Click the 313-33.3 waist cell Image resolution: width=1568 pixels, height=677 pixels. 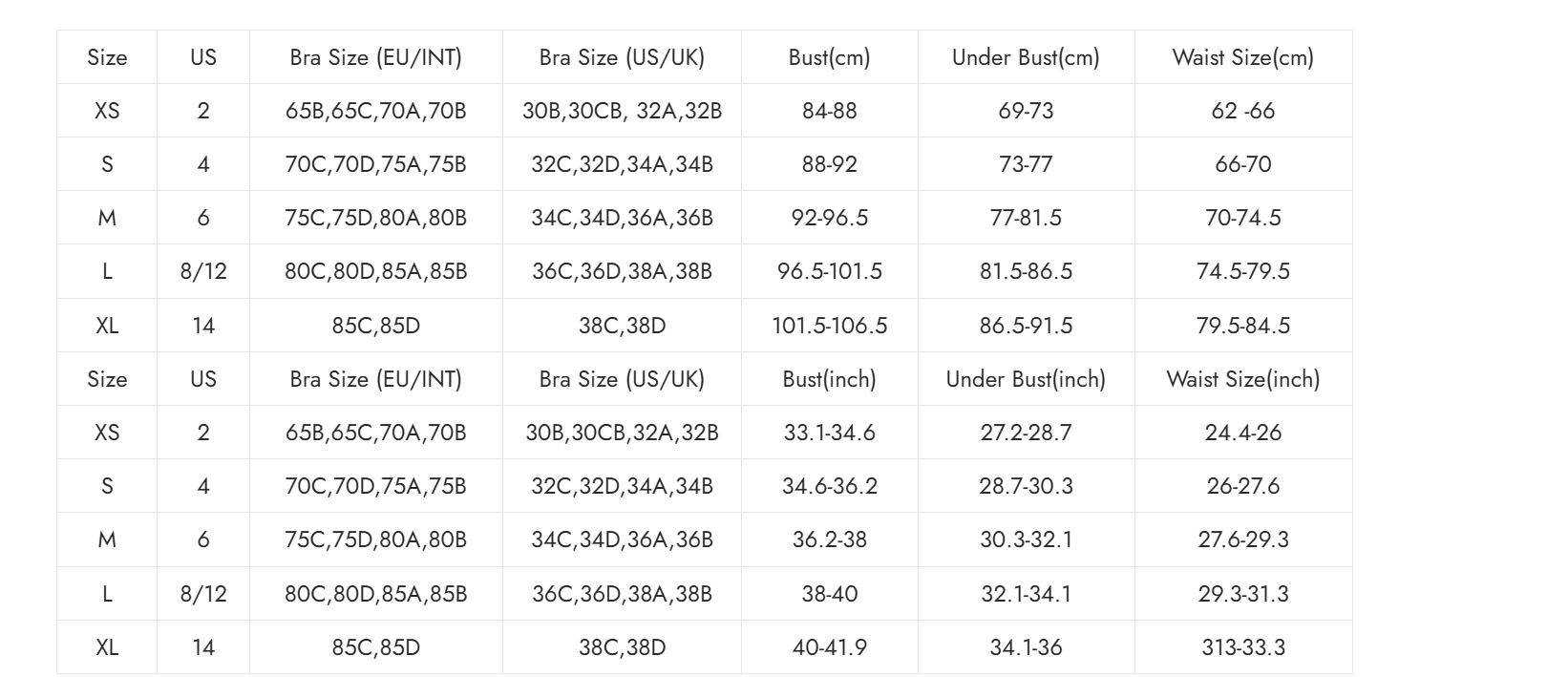pyautogui.click(x=1242, y=647)
